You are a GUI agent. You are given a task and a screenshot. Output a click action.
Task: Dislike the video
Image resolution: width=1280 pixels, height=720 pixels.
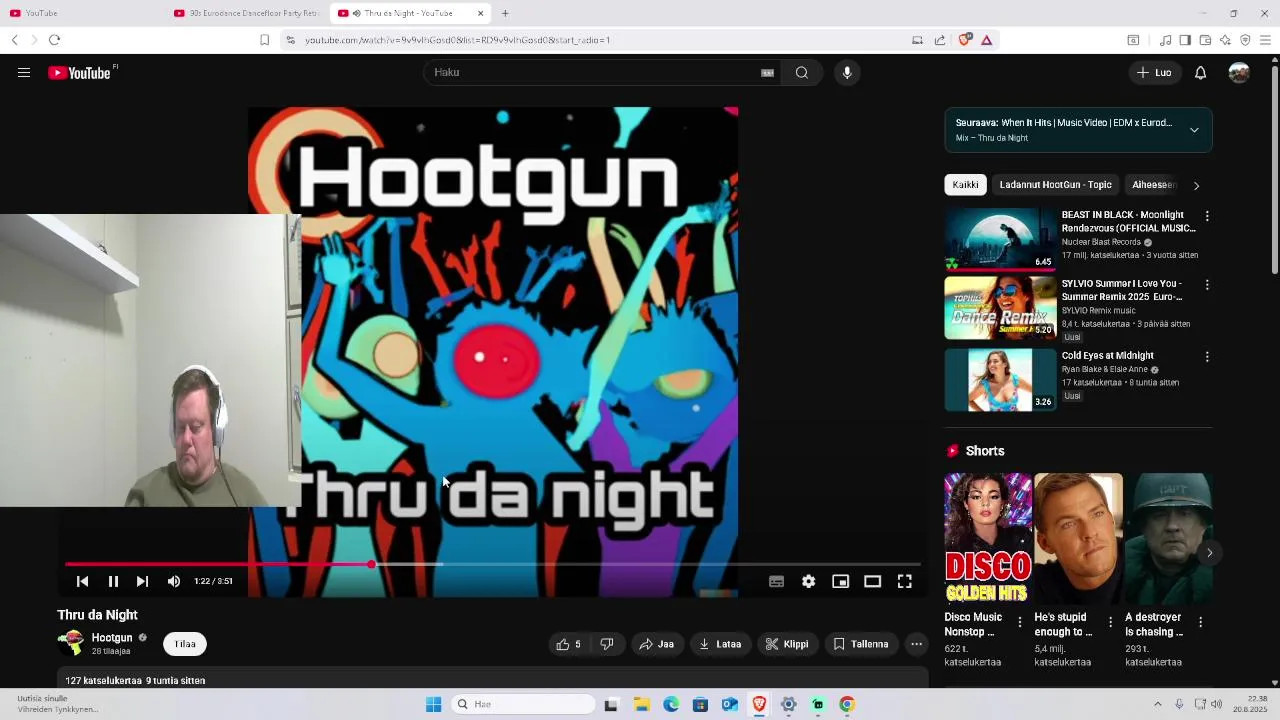[x=607, y=644]
